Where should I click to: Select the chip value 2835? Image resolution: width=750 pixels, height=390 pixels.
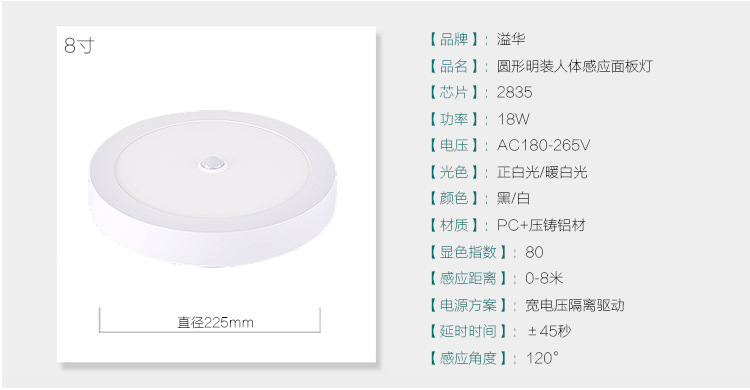[514, 92]
